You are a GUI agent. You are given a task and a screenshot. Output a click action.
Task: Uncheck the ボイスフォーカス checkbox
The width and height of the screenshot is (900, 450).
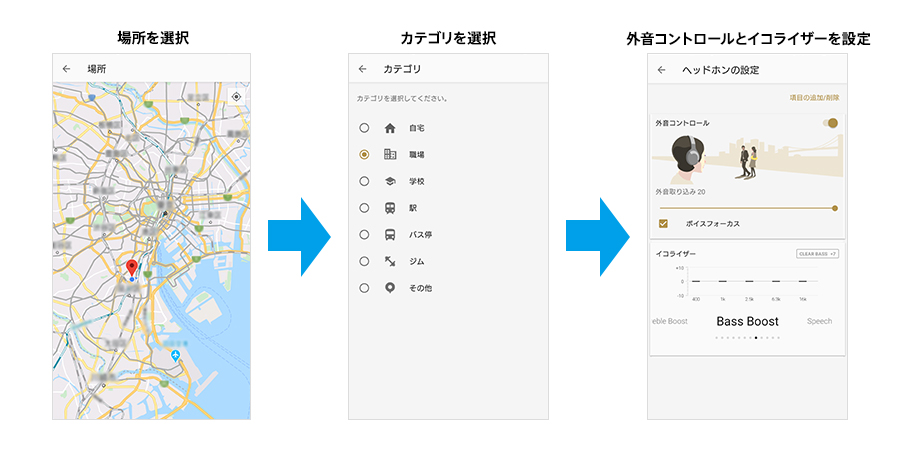[x=663, y=224]
